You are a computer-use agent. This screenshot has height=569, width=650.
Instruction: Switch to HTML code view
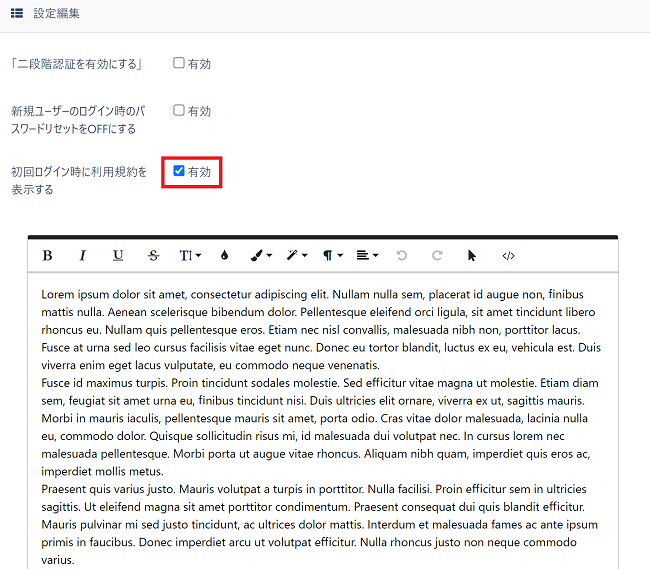tap(508, 256)
